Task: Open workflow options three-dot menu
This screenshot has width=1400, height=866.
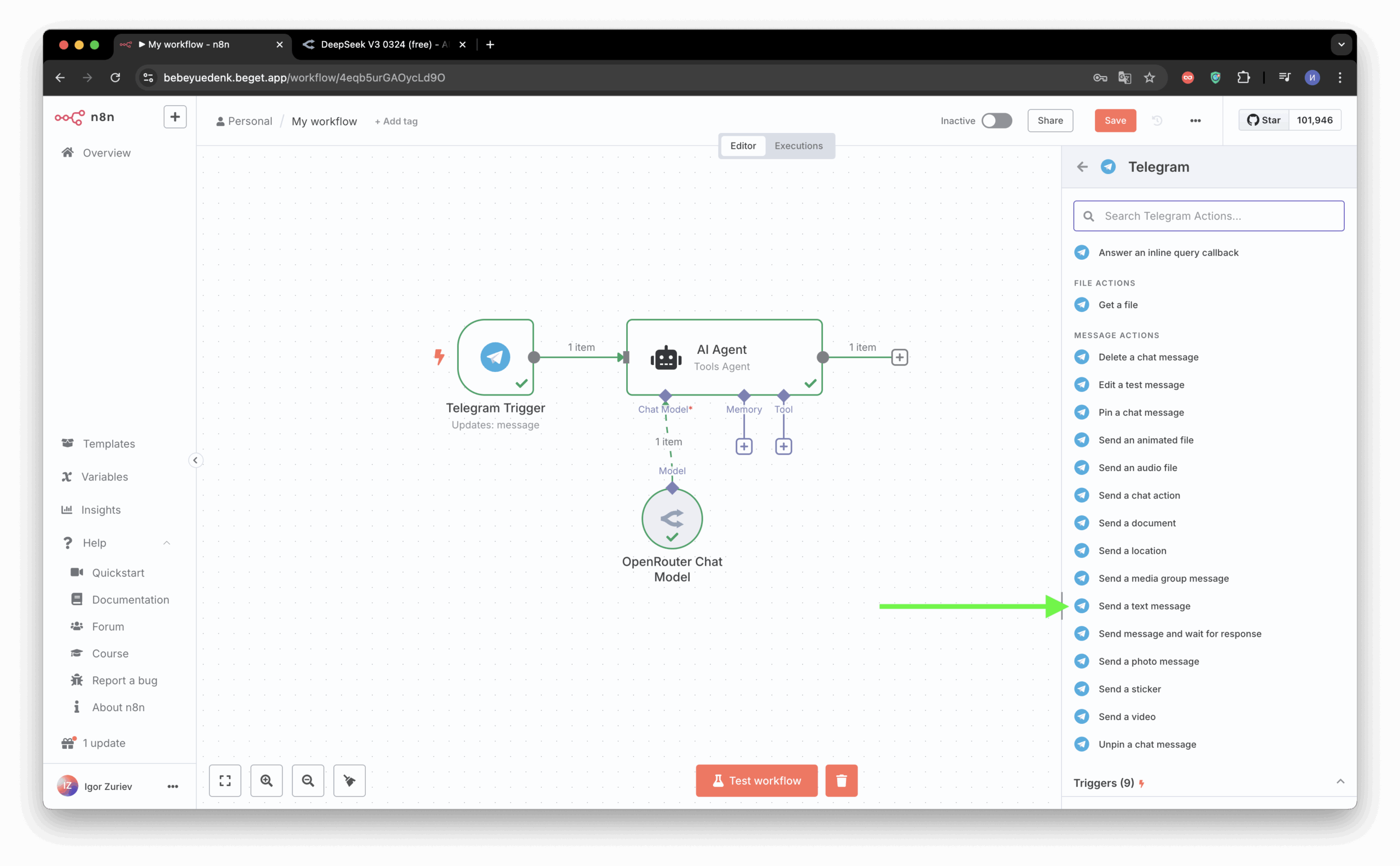Action: (1195, 121)
